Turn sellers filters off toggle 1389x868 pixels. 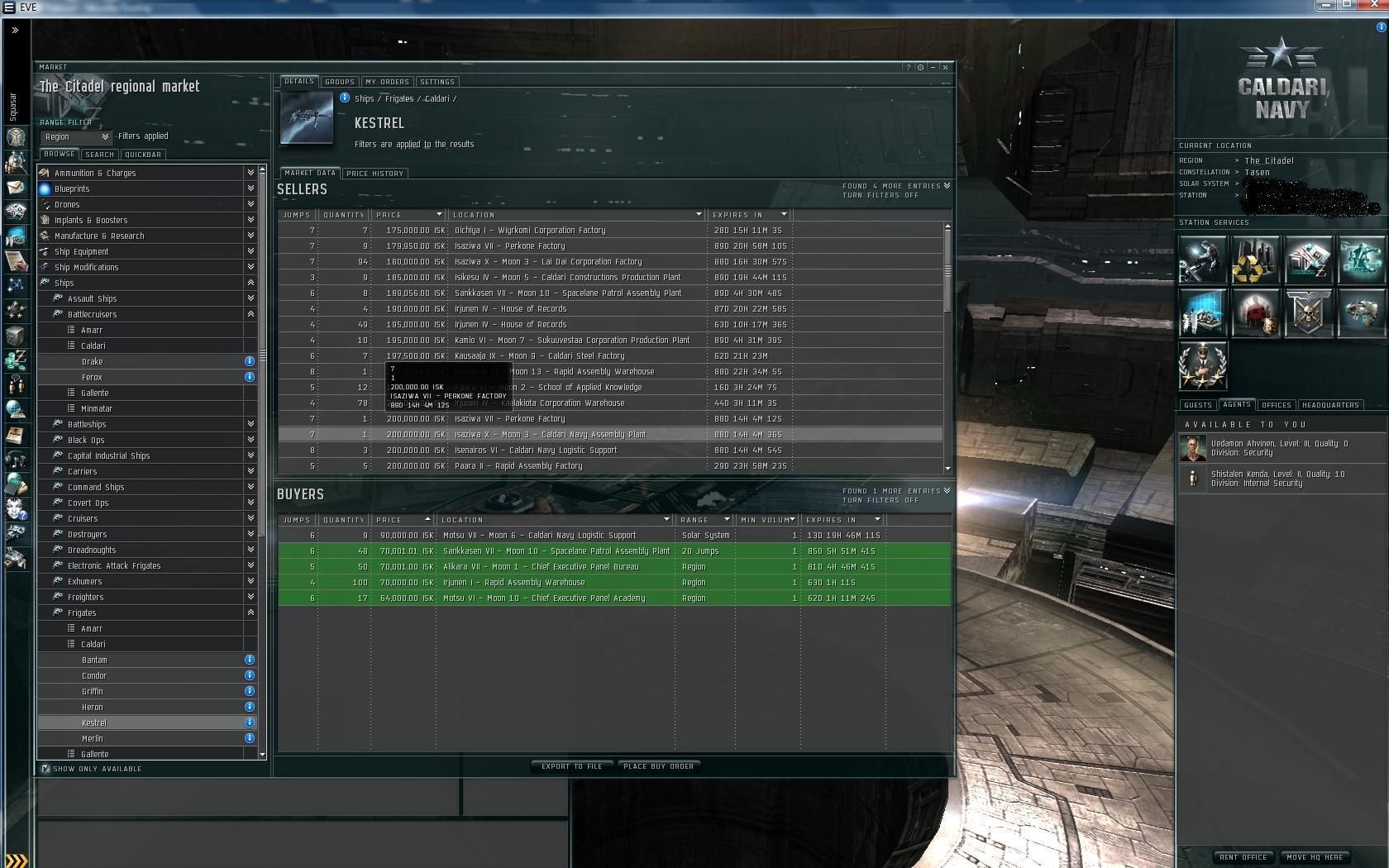[881, 195]
